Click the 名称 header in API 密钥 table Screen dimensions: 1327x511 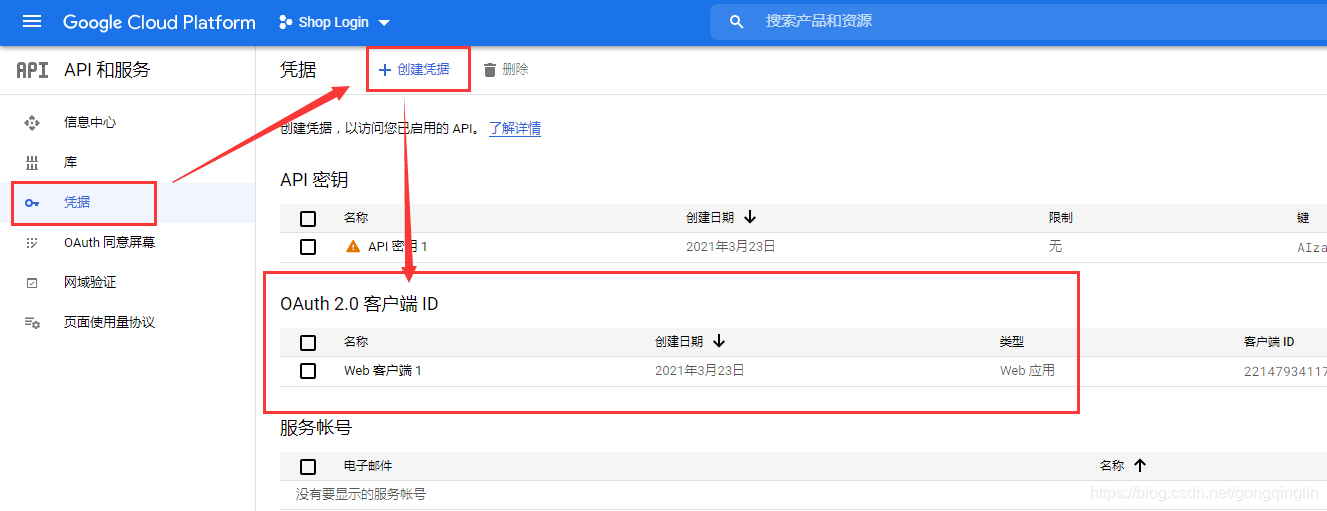pos(356,217)
